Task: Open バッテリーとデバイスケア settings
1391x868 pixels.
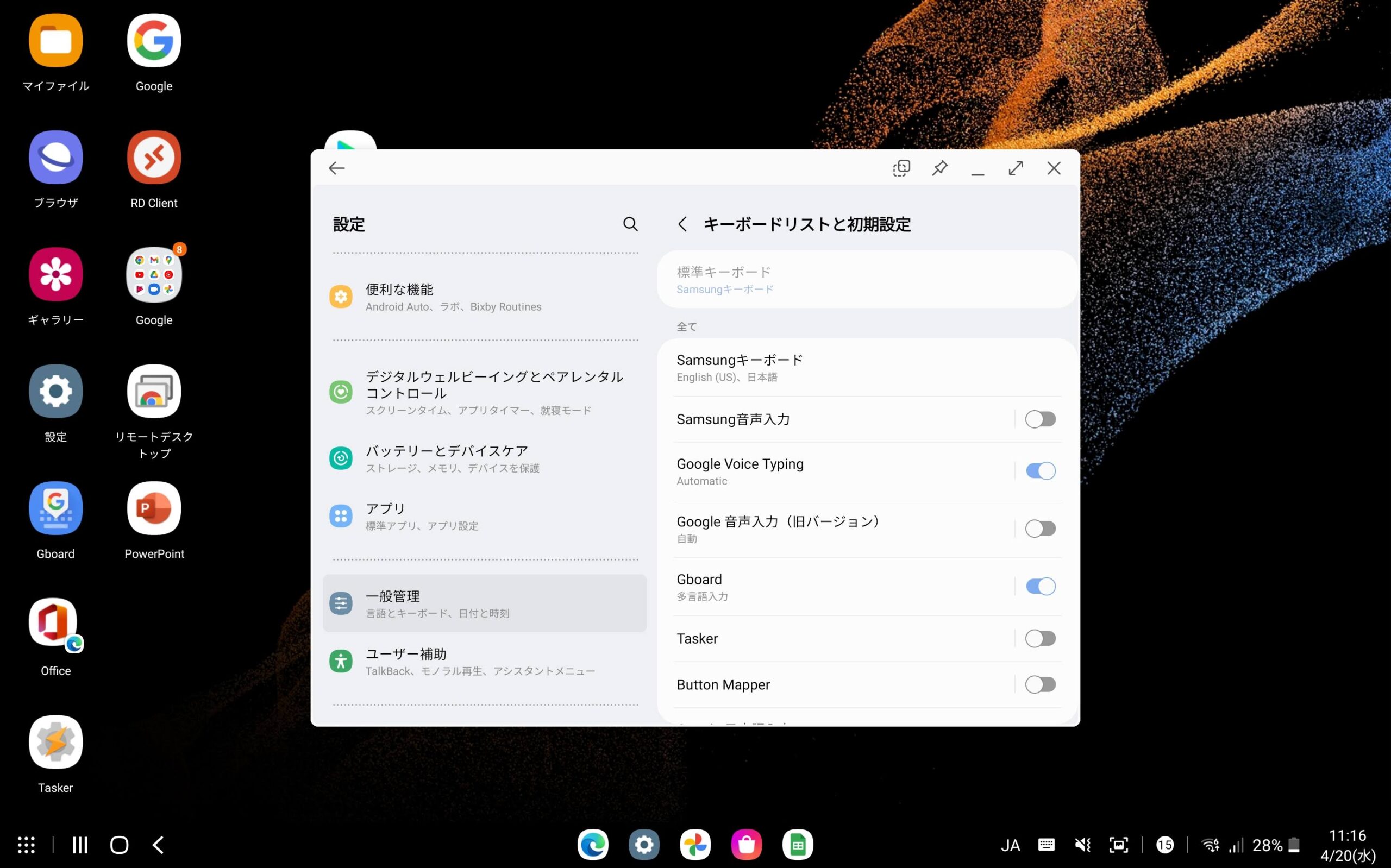Action: pyautogui.click(x=485, y=458)
